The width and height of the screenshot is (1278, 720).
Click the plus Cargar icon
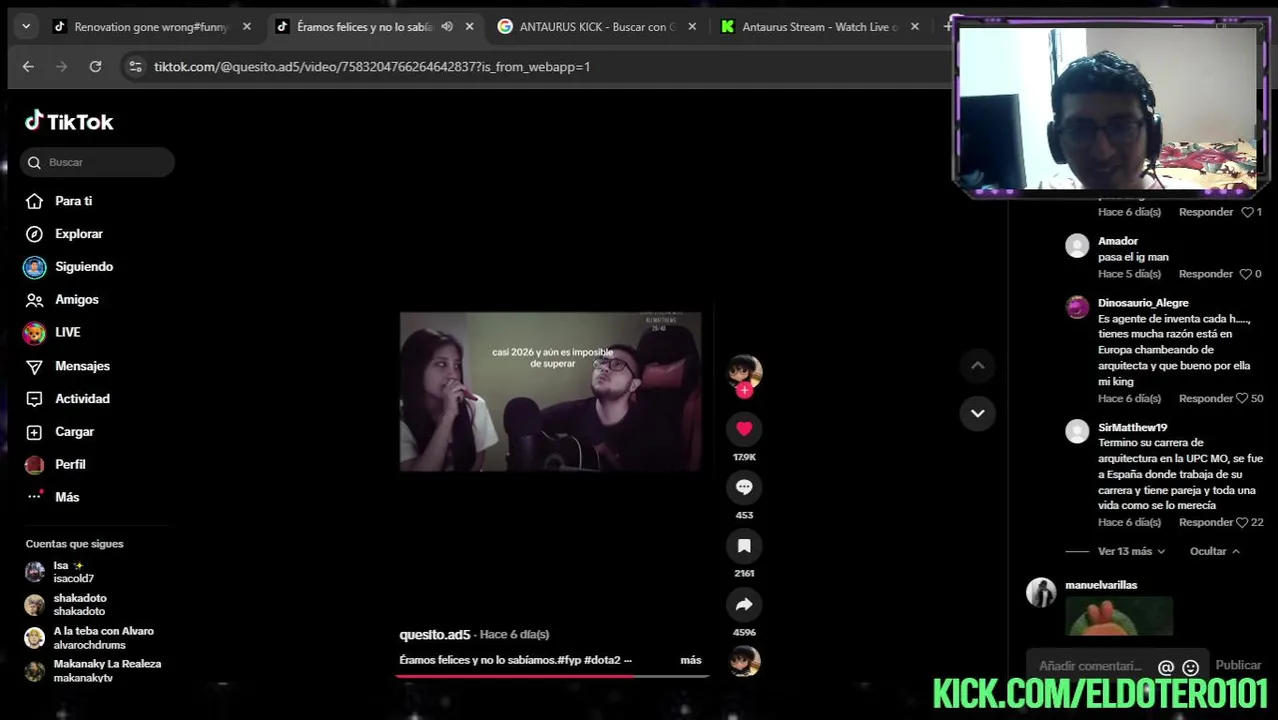(x=34, y=432)
